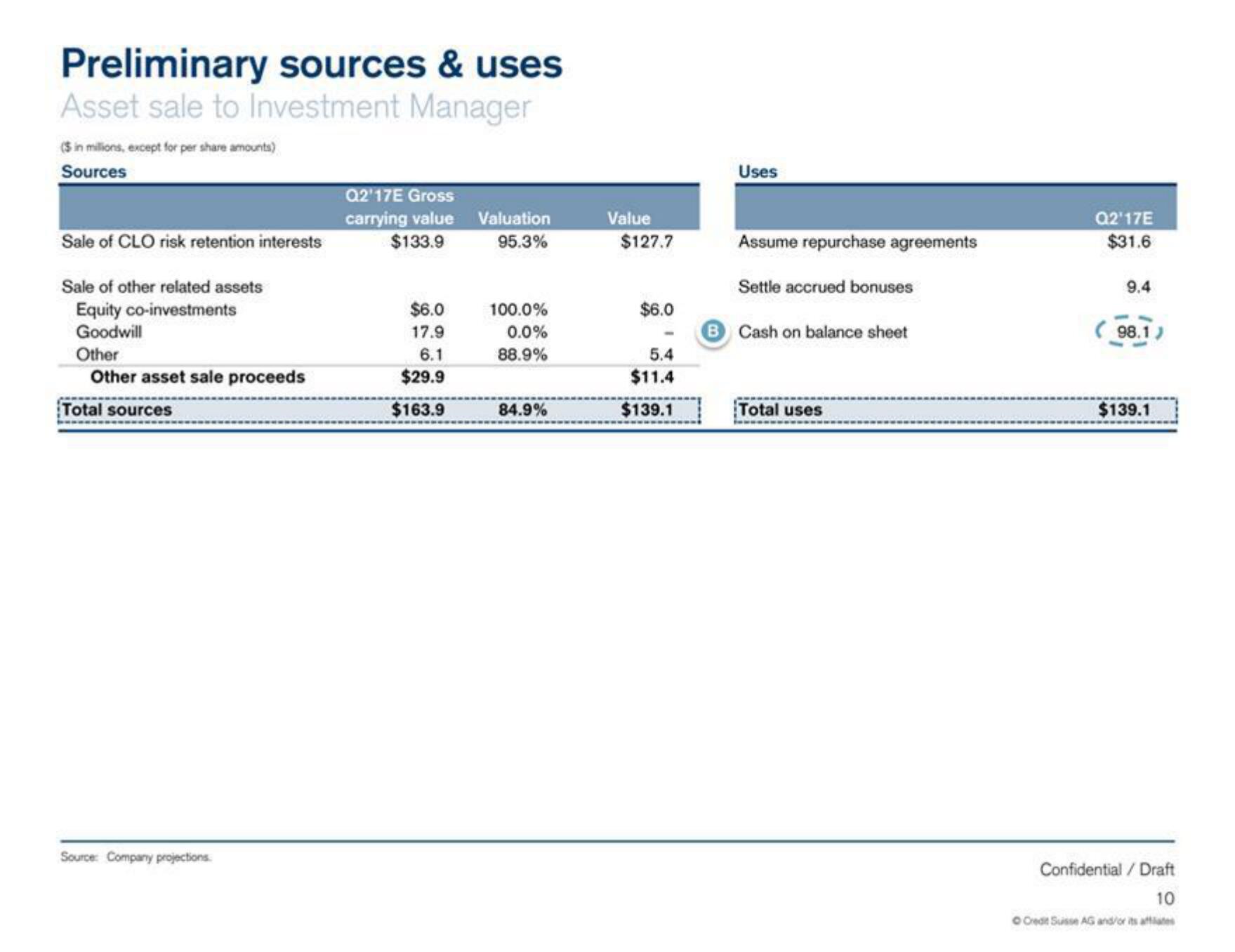Click the circled 98.1 value
The height and width of the screenshot is (952, 1235).
point(1130,331)
